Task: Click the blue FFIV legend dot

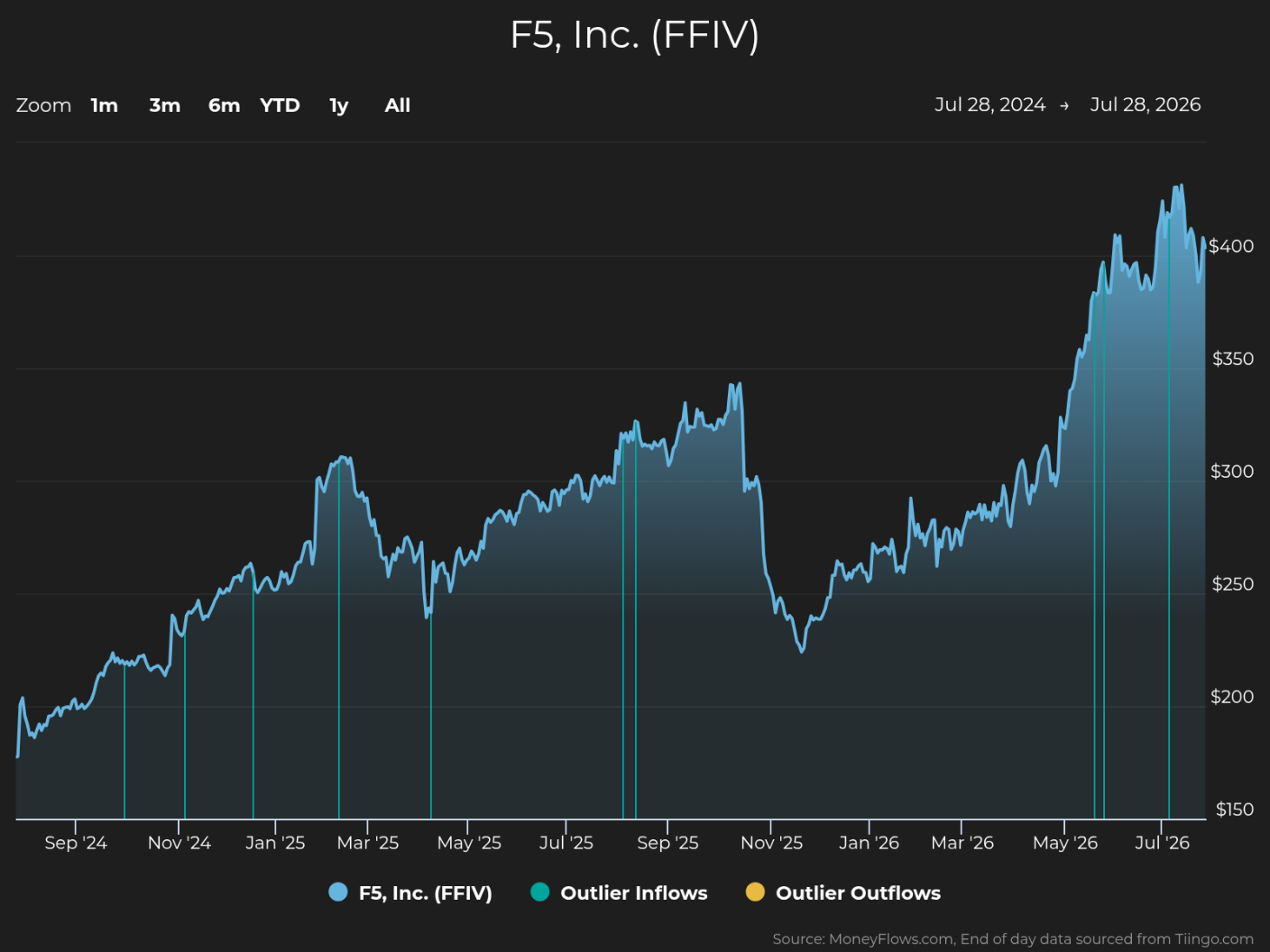Action: [338, 892]
